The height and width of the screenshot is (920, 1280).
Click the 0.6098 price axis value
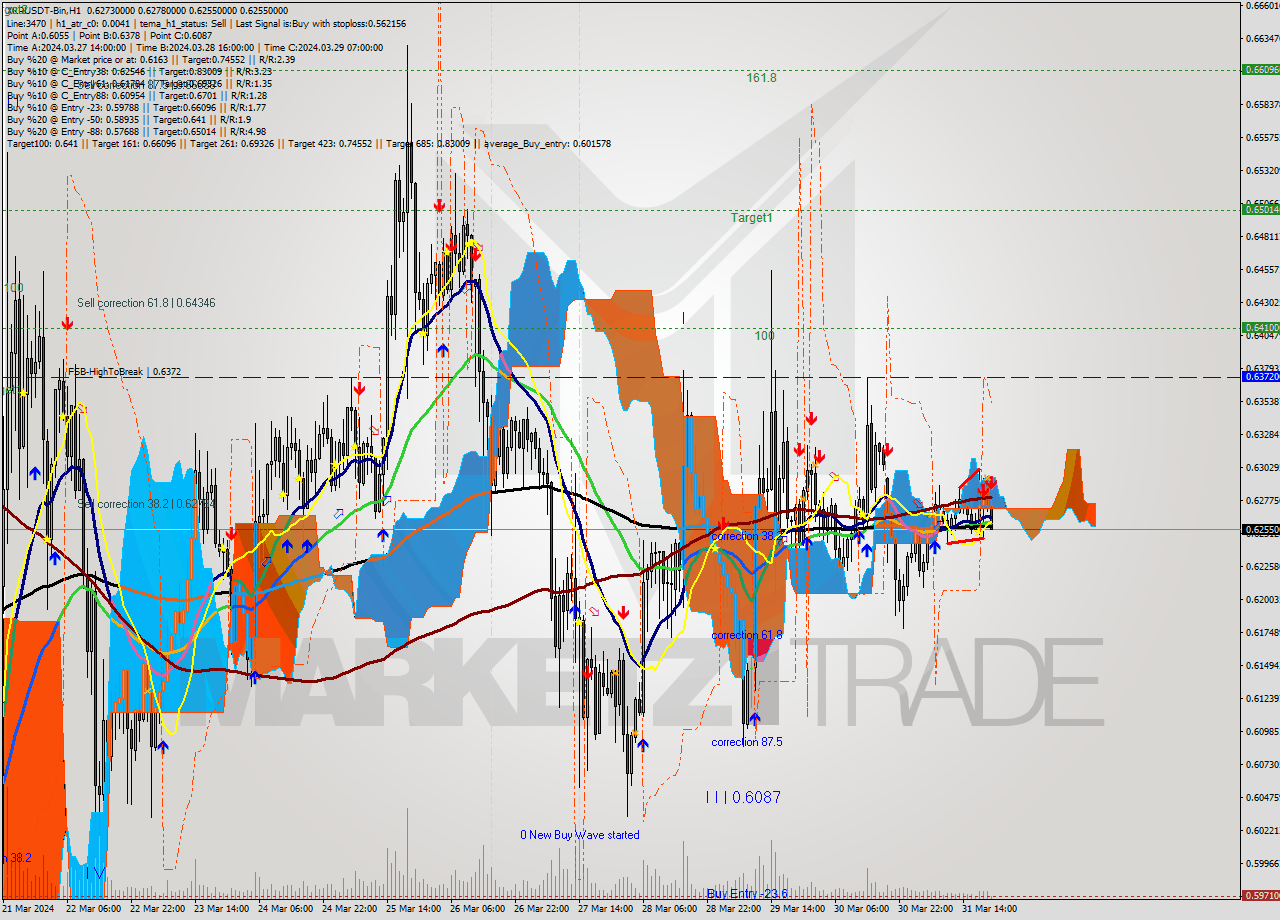(1262, 731)
